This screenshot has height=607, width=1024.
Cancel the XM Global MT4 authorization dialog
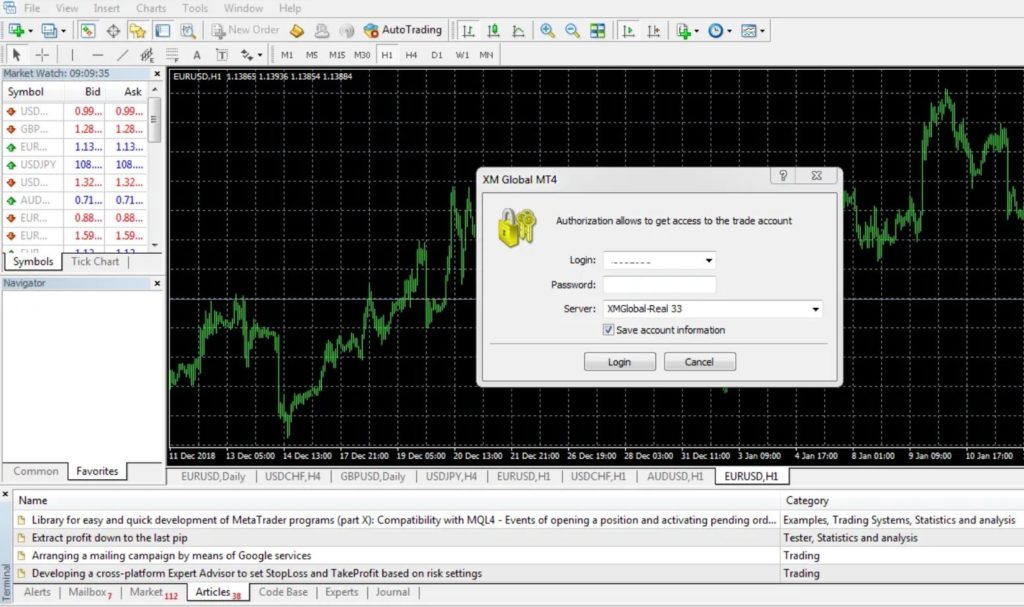697,361
